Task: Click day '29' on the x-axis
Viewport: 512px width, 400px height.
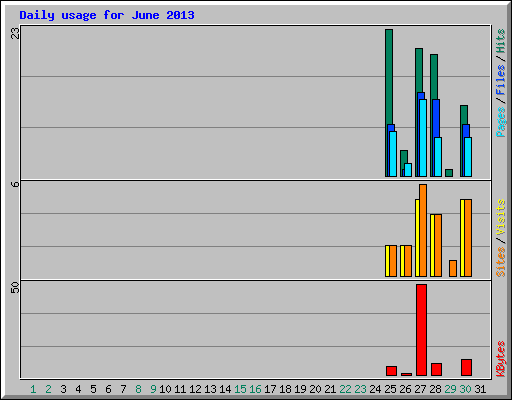Action: (x=450, y=389)
